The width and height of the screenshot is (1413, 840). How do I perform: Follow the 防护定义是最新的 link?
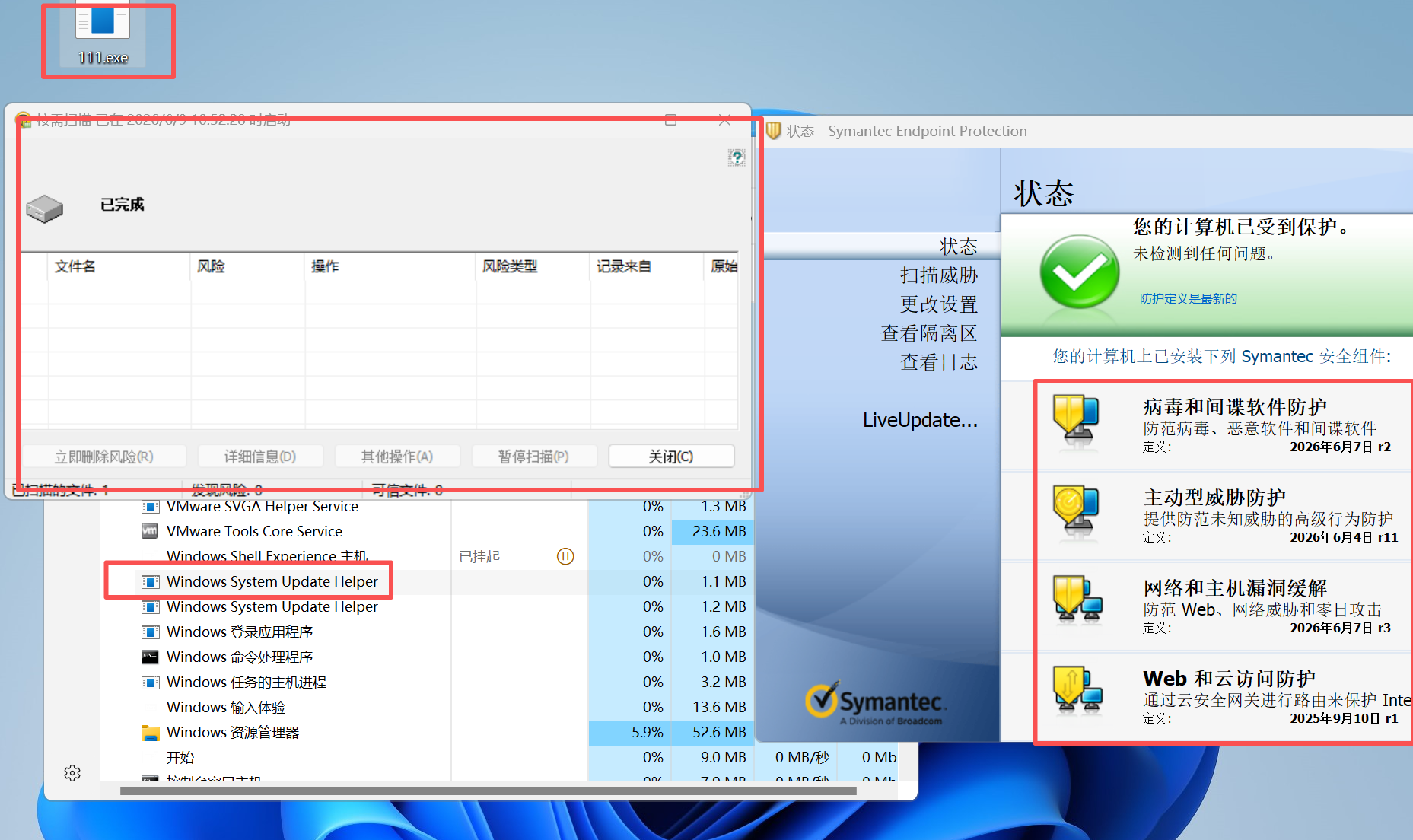pos(1188,299)
